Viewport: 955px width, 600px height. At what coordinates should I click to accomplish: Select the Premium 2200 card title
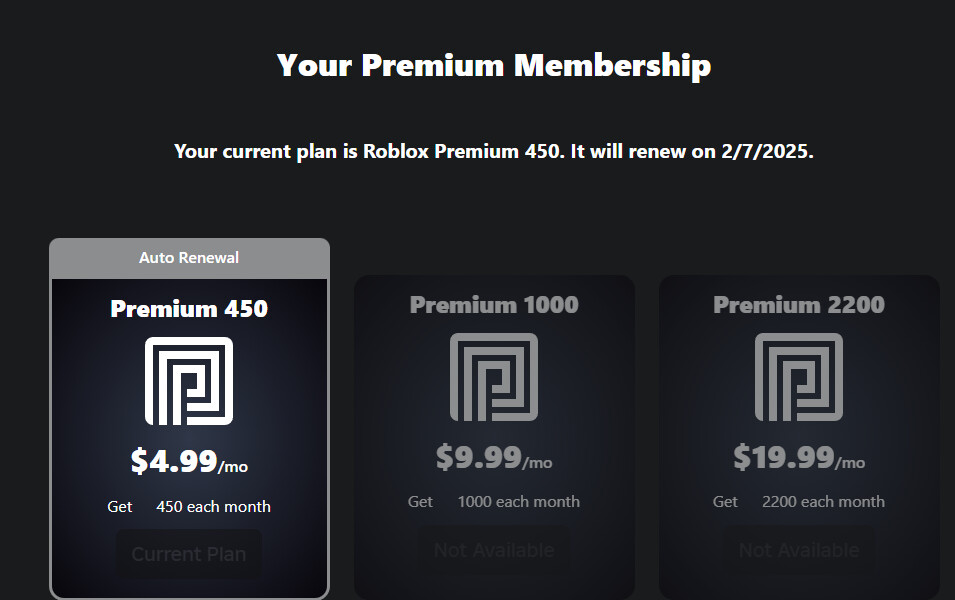pos(799,305)
